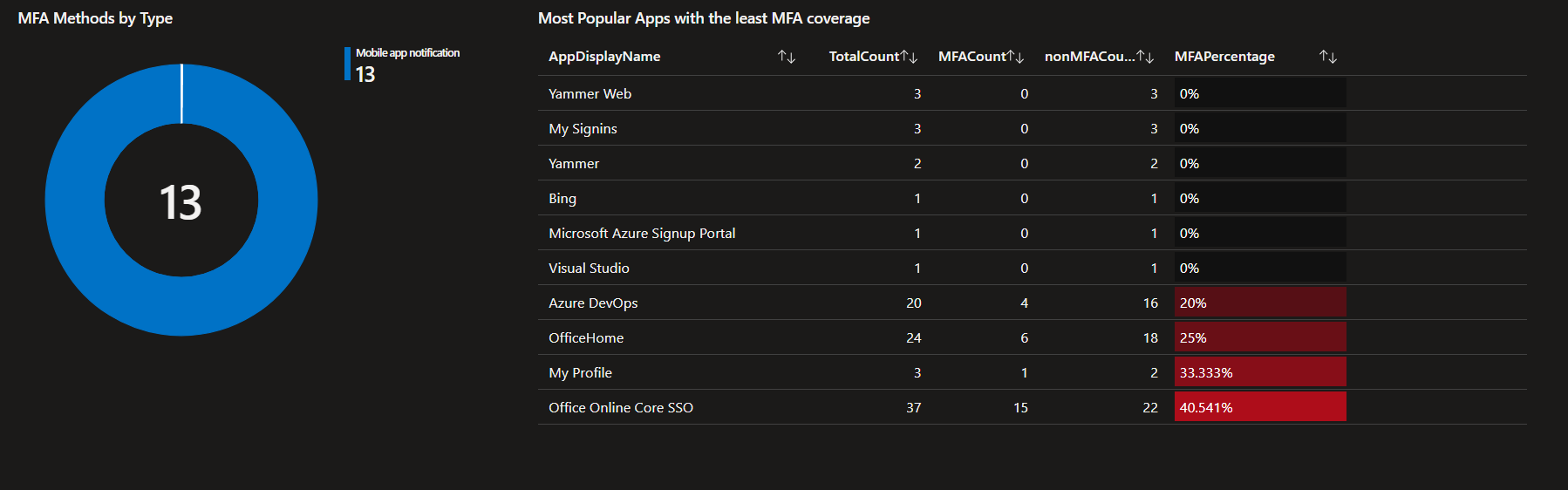Click Office Online Core SSO TotalCount 37
The height and width of the screenshot is (490, 1568).
point(913,408)
